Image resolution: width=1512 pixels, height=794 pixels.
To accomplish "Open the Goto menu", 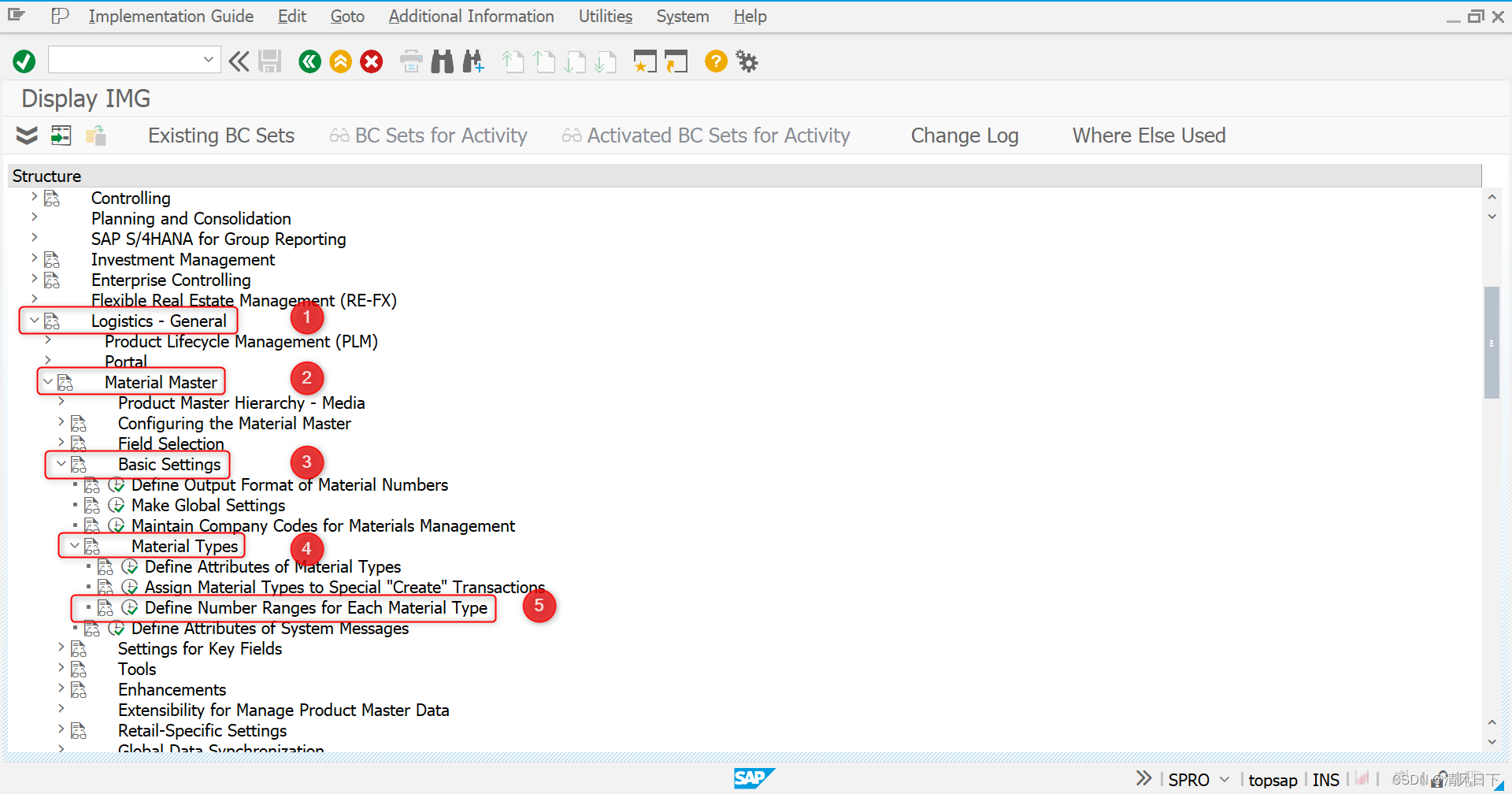I will click(x=347, y=16).
